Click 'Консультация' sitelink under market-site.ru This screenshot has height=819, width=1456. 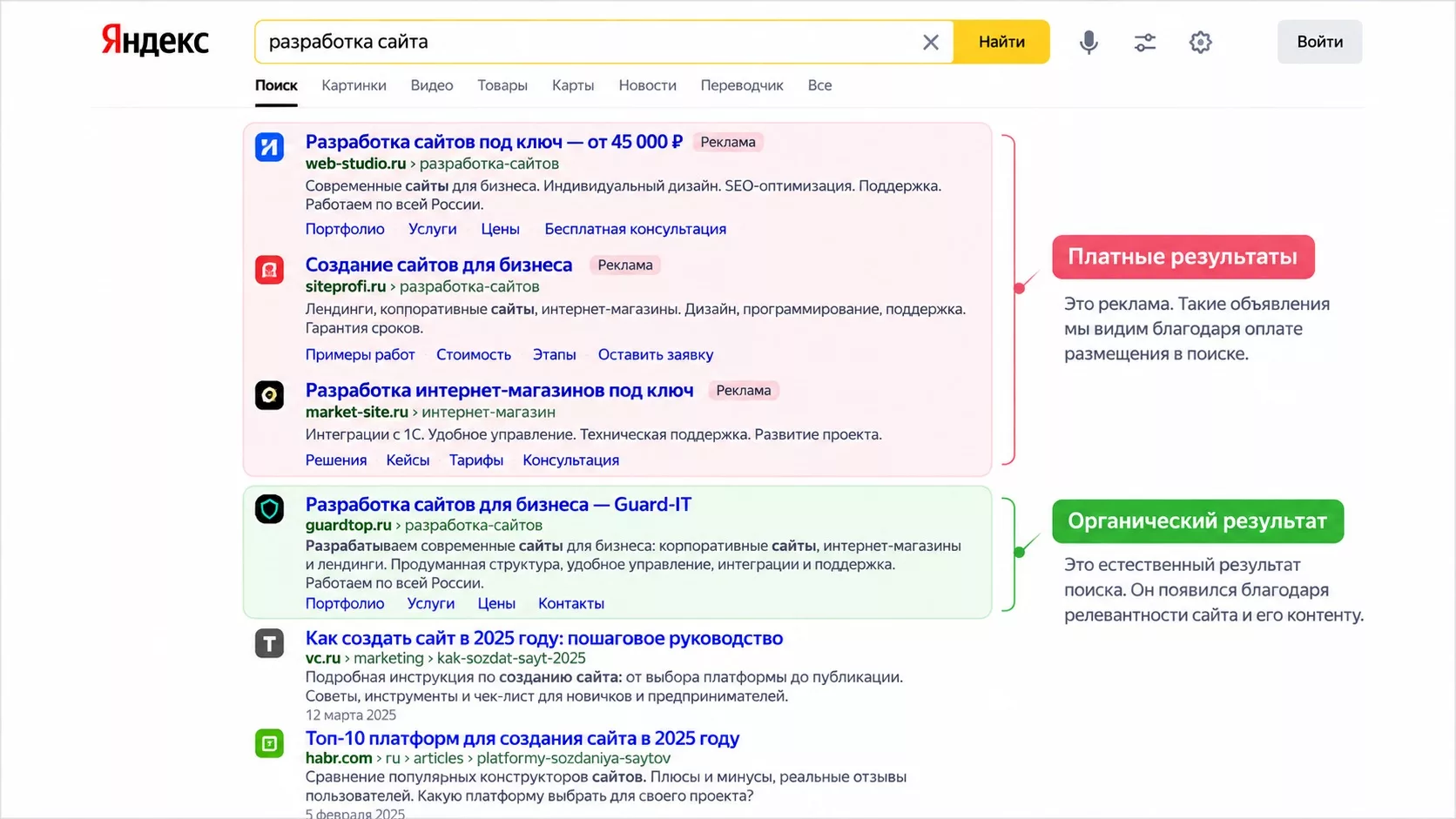click(570, 460)
